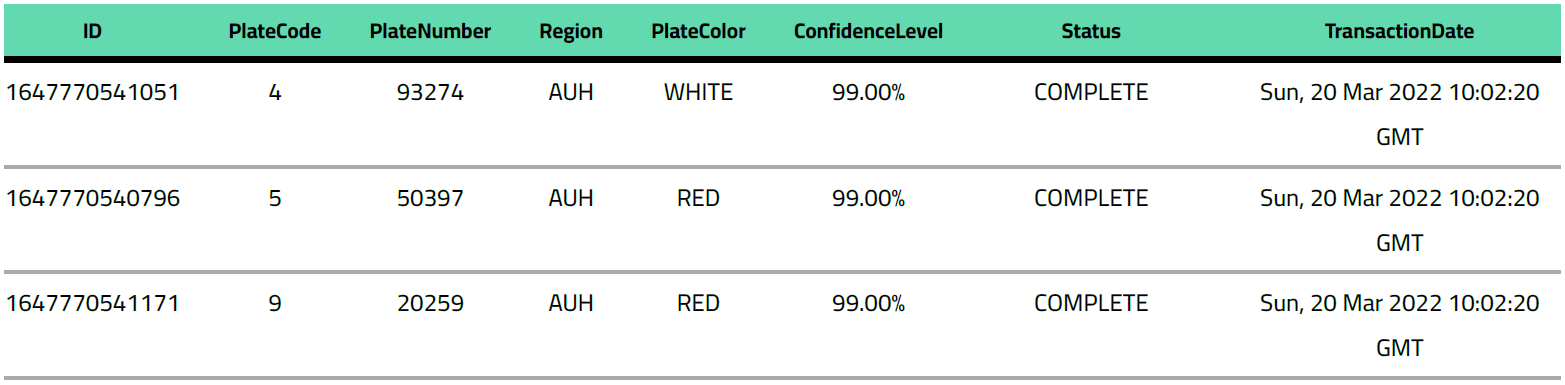Viewport: 1565px width, 385px height.
Task: Select the RED color cell for plate 50397
Action: point(698,199)
